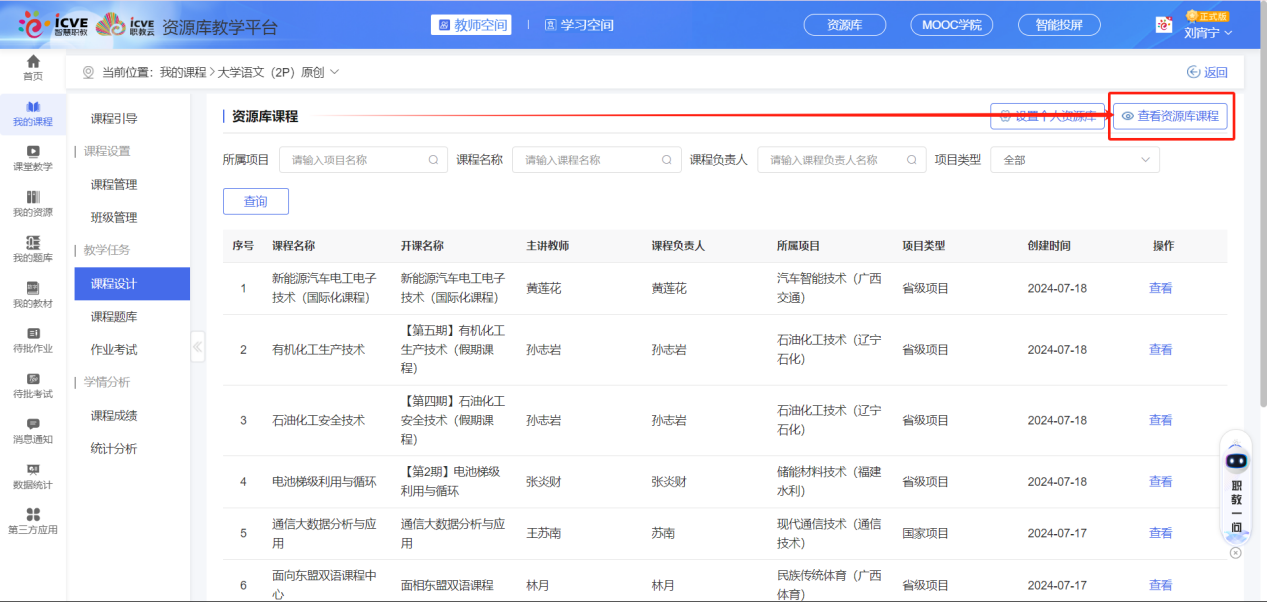Click the search icon in the 所属项目 field
Screen dimensions: 1267x602
(x=433, y=160)
